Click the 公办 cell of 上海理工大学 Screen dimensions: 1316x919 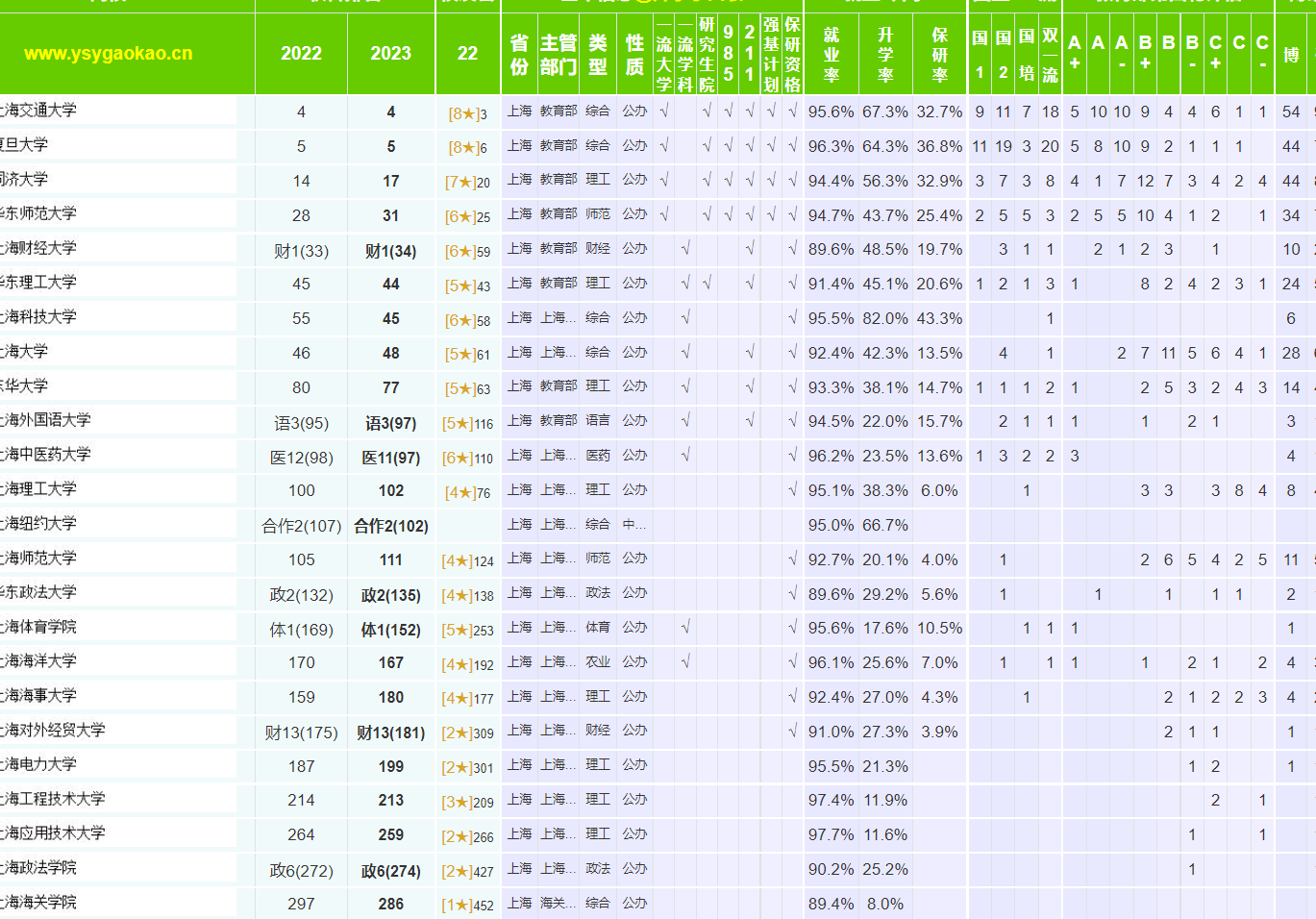coord(633,489)
